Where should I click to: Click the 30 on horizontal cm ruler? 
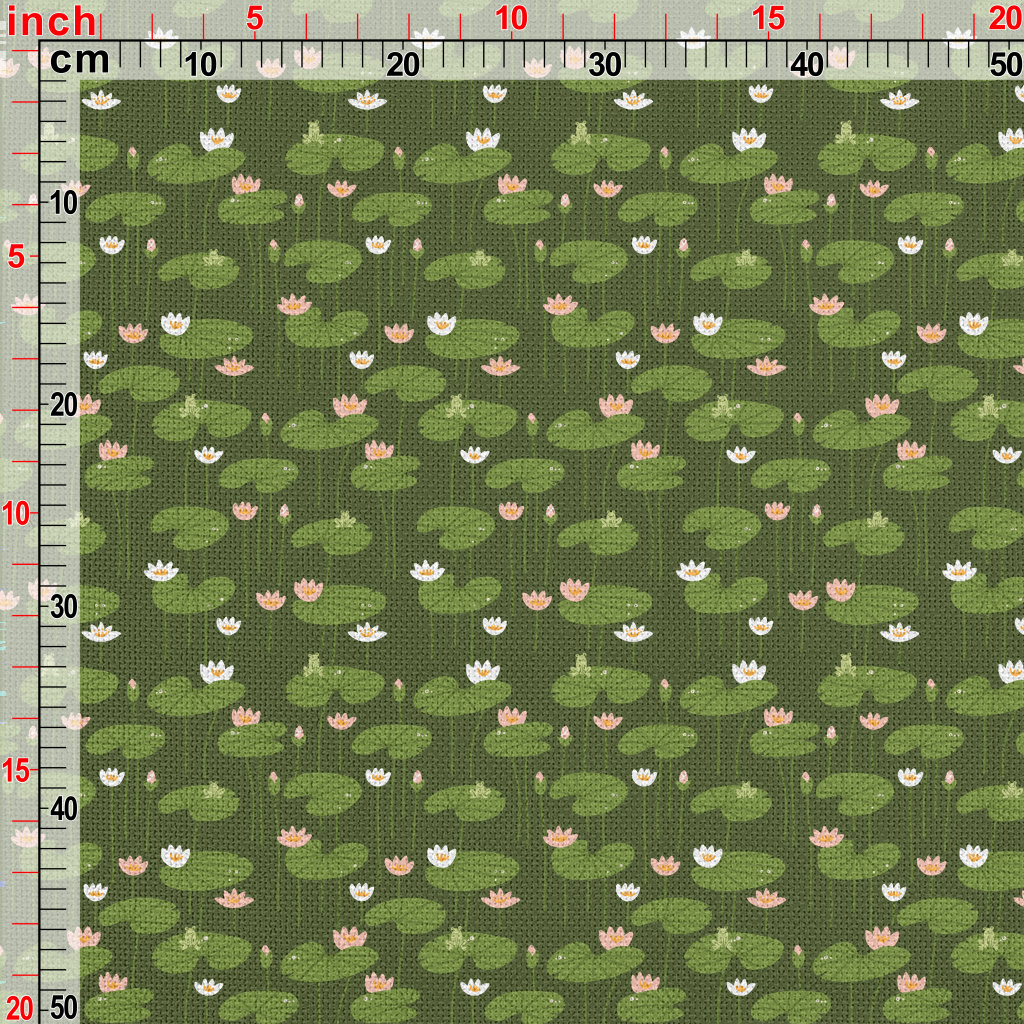coord(605,64)
